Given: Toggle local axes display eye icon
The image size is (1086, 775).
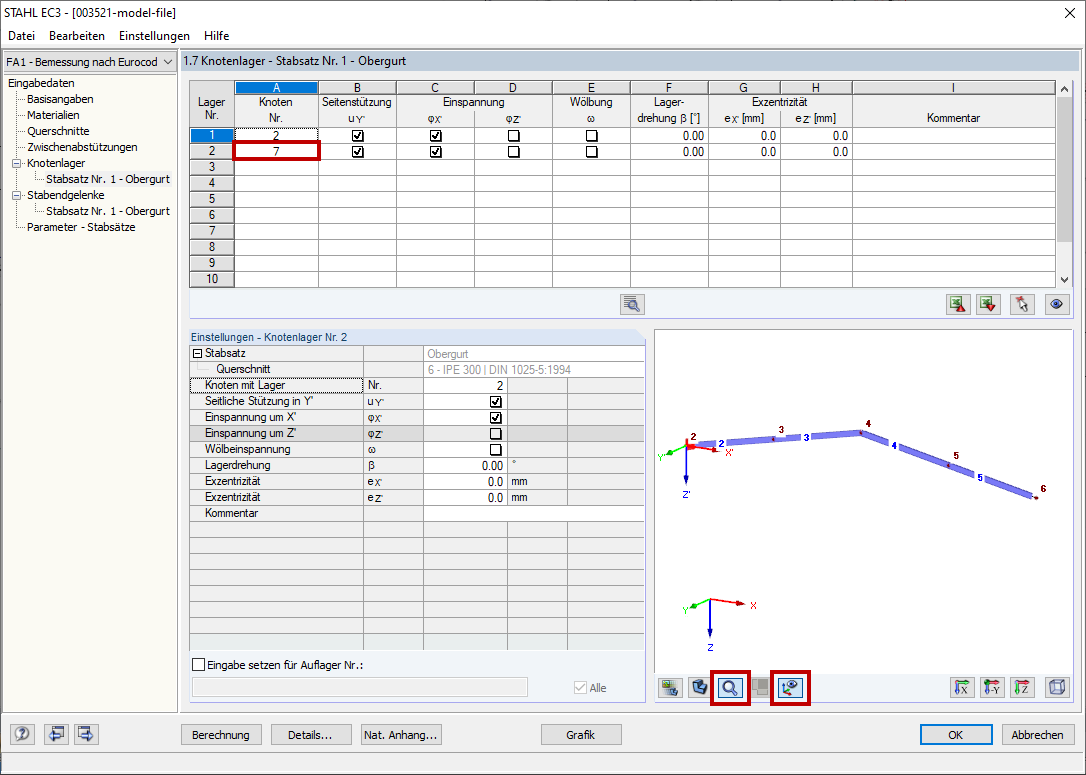Looking at the screenshot, I should click(790, 688).
